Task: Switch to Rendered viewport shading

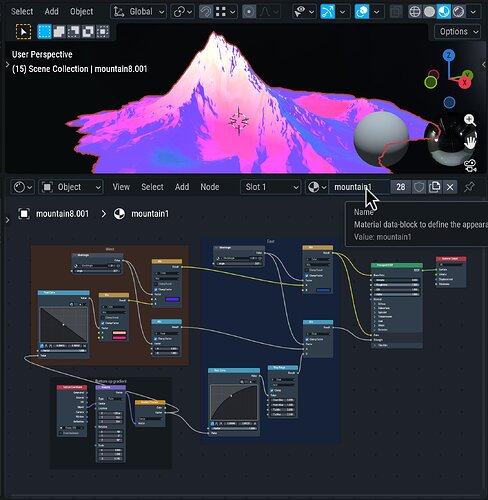Action: click(459, 12)
